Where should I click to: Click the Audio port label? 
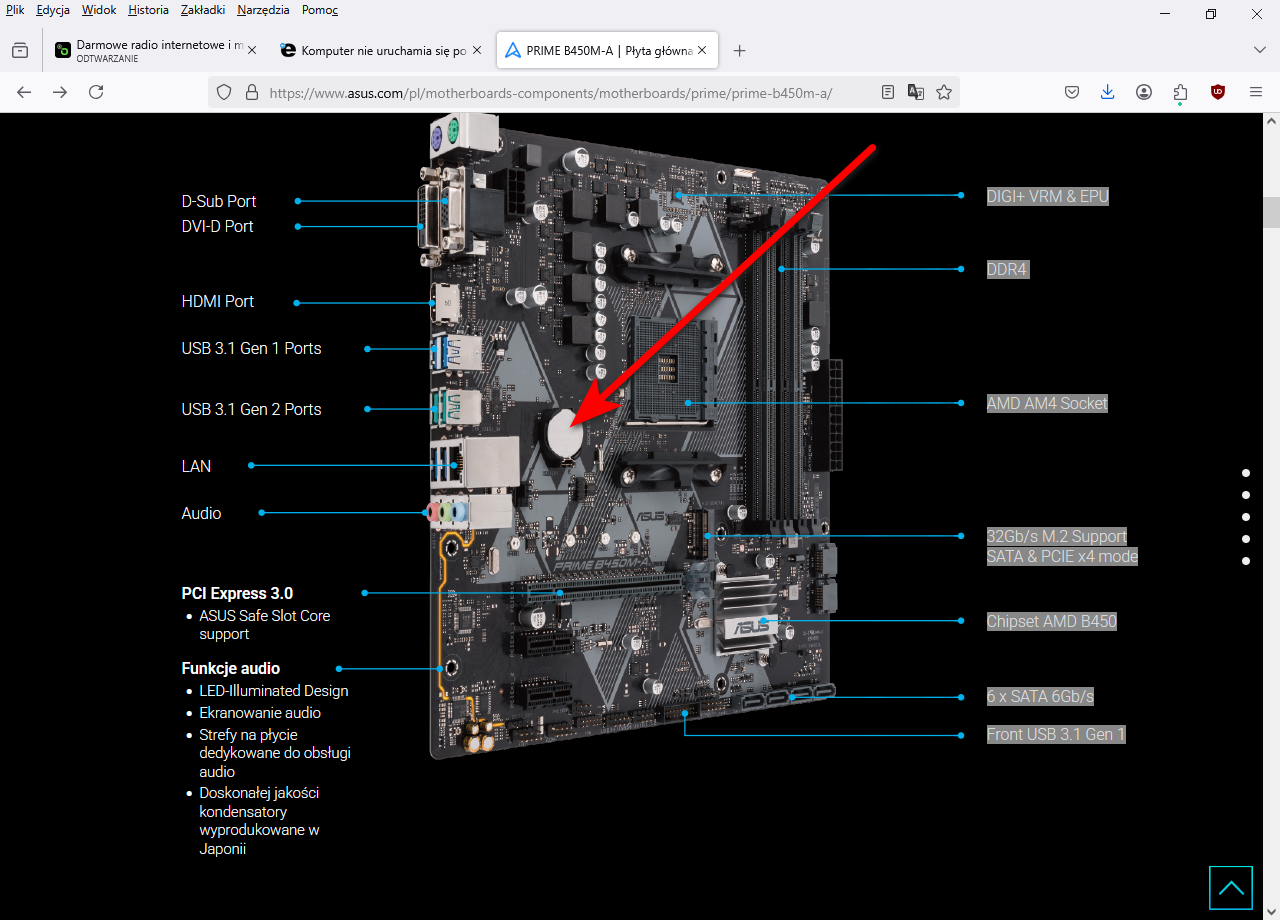[201, 513]
